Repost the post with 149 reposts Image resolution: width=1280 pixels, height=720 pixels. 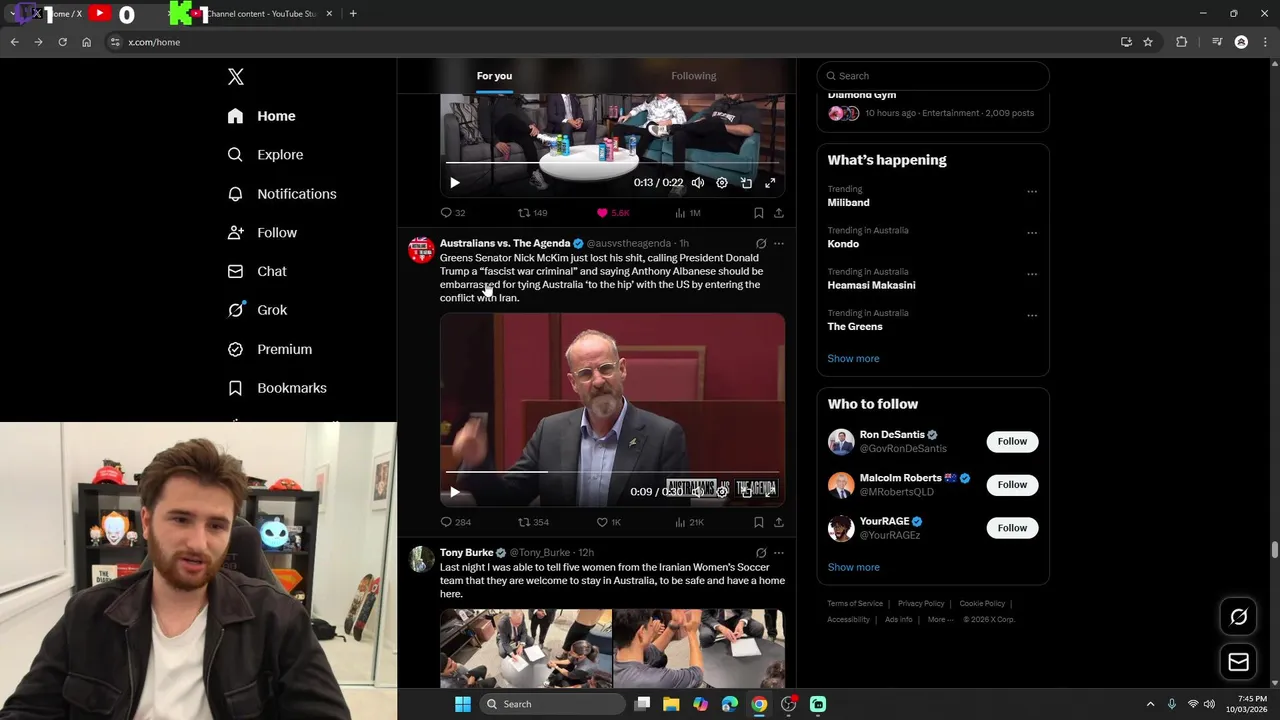click(x=532, y=213)
